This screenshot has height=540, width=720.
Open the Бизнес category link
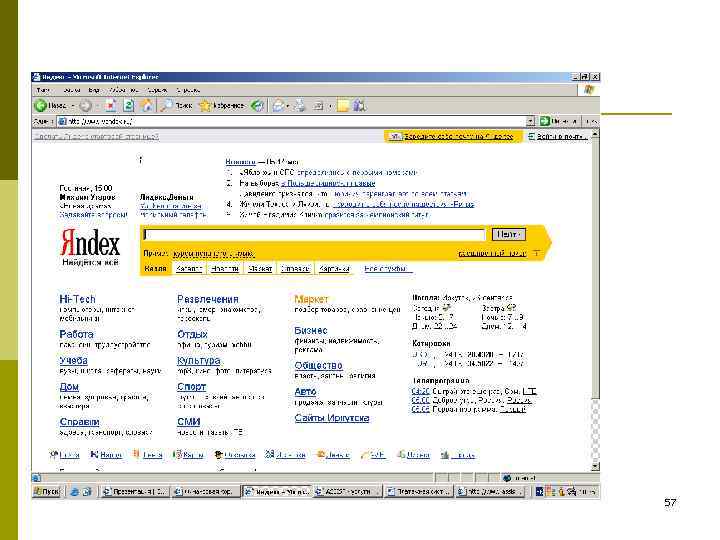(311, 331)
